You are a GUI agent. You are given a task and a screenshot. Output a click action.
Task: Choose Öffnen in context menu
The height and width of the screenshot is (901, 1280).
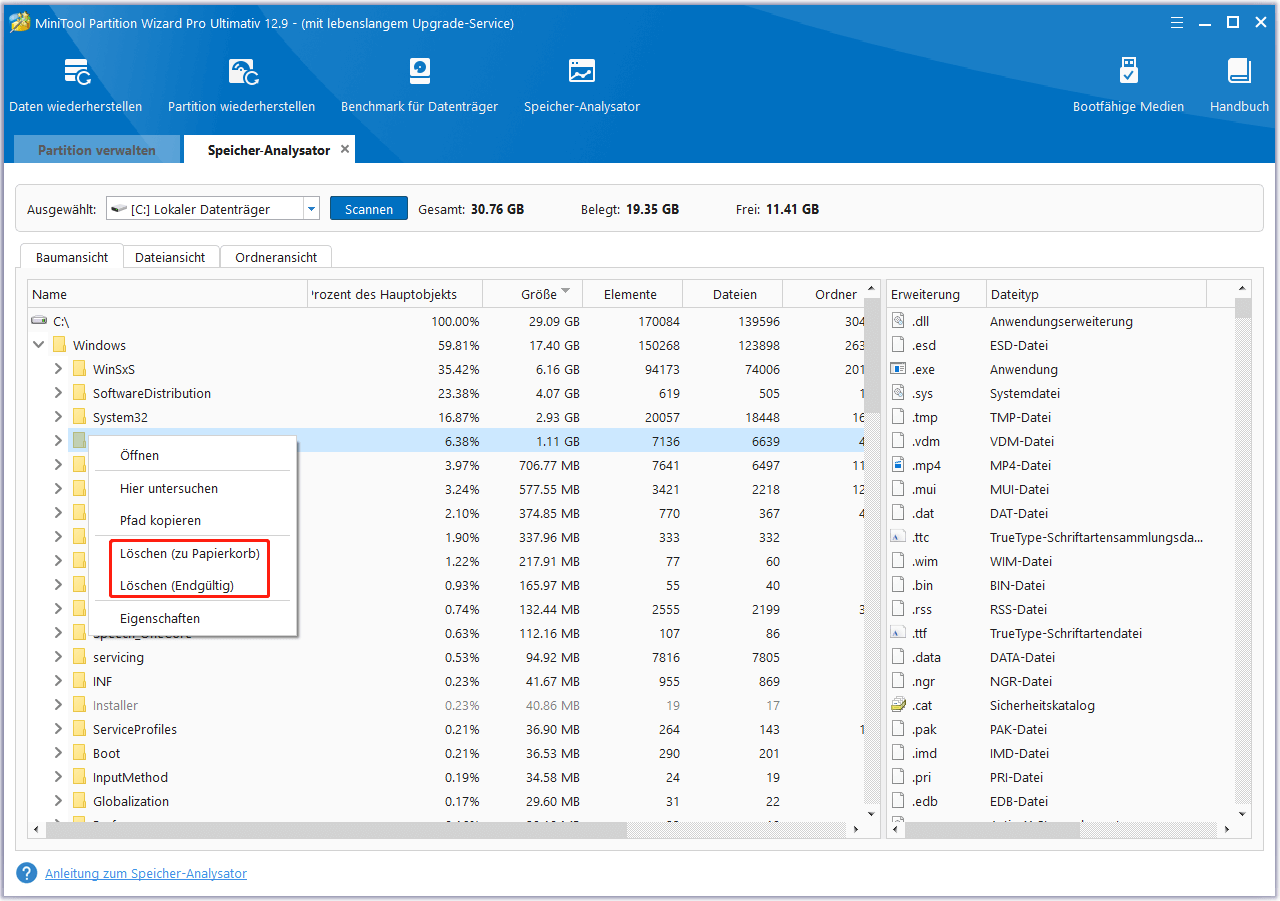(x=193, y=455)
